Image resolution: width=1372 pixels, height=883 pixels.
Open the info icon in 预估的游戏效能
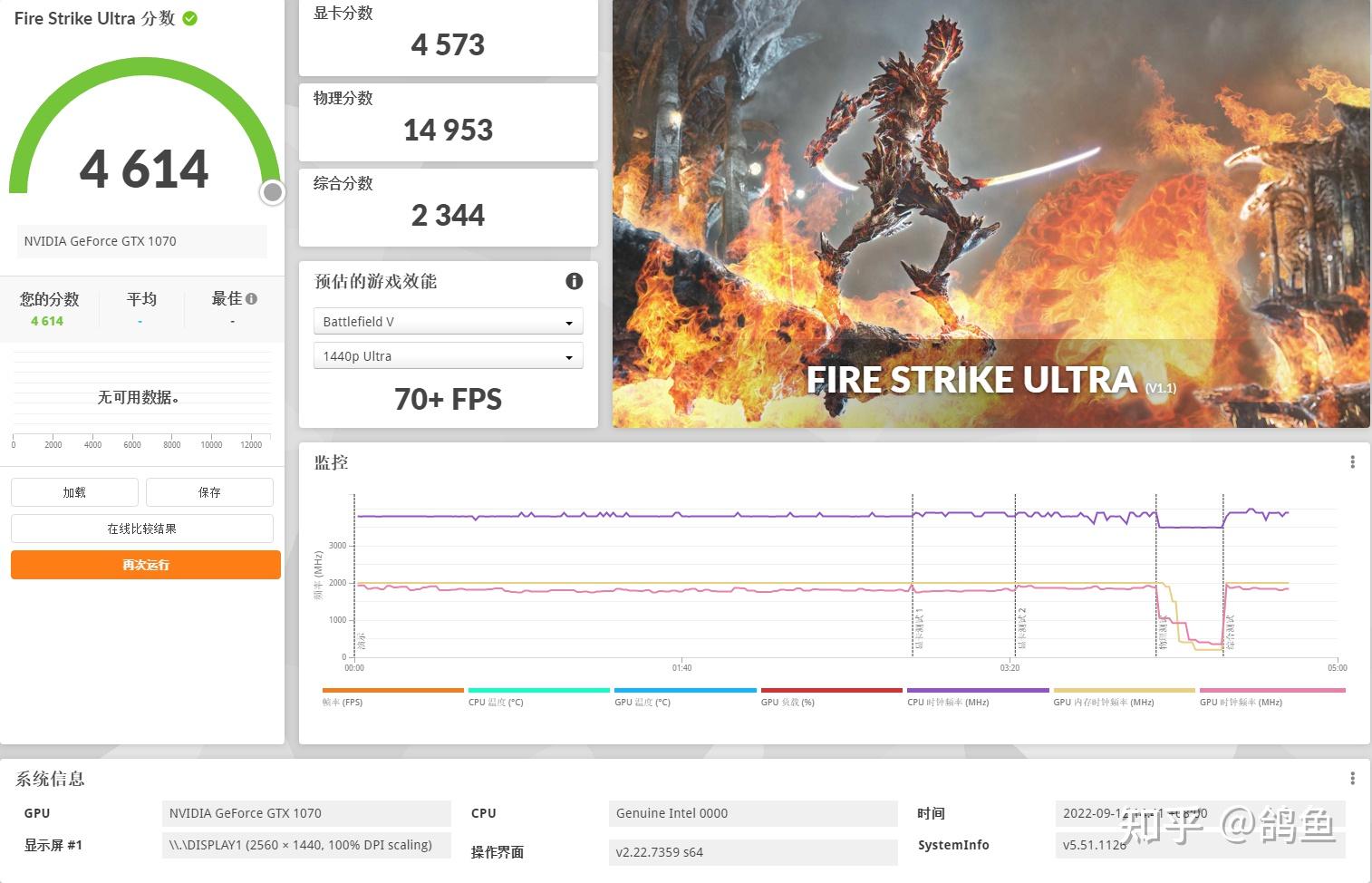[574, 281]
